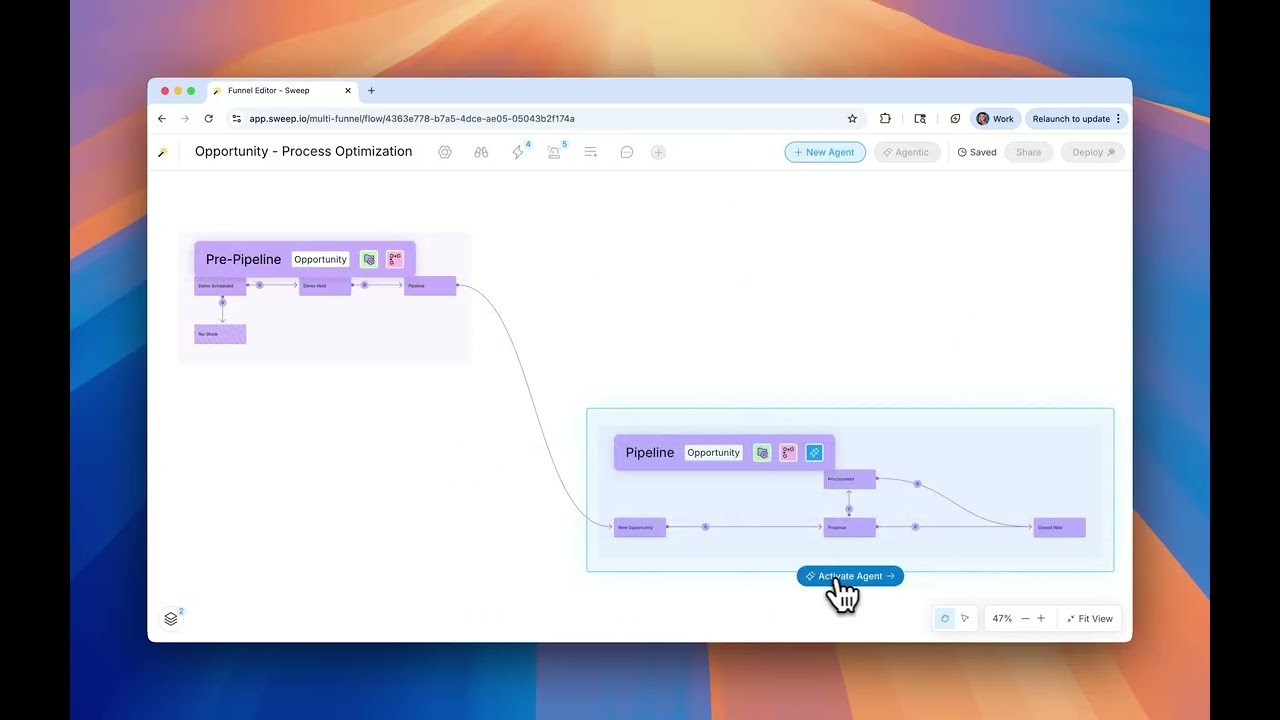This screenshot has height=720, width=1280.
Task: Switch to the Funnel Editor - Sweep tab
Action: (270, 90)
